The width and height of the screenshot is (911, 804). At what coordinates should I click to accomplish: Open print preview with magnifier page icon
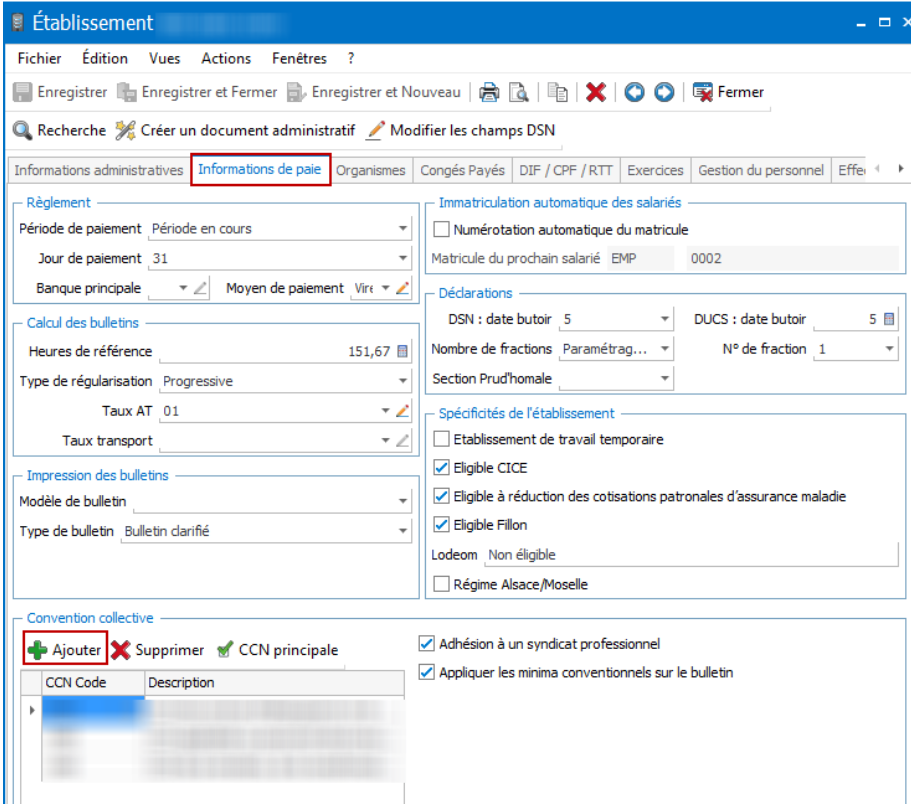coord(518,92)
